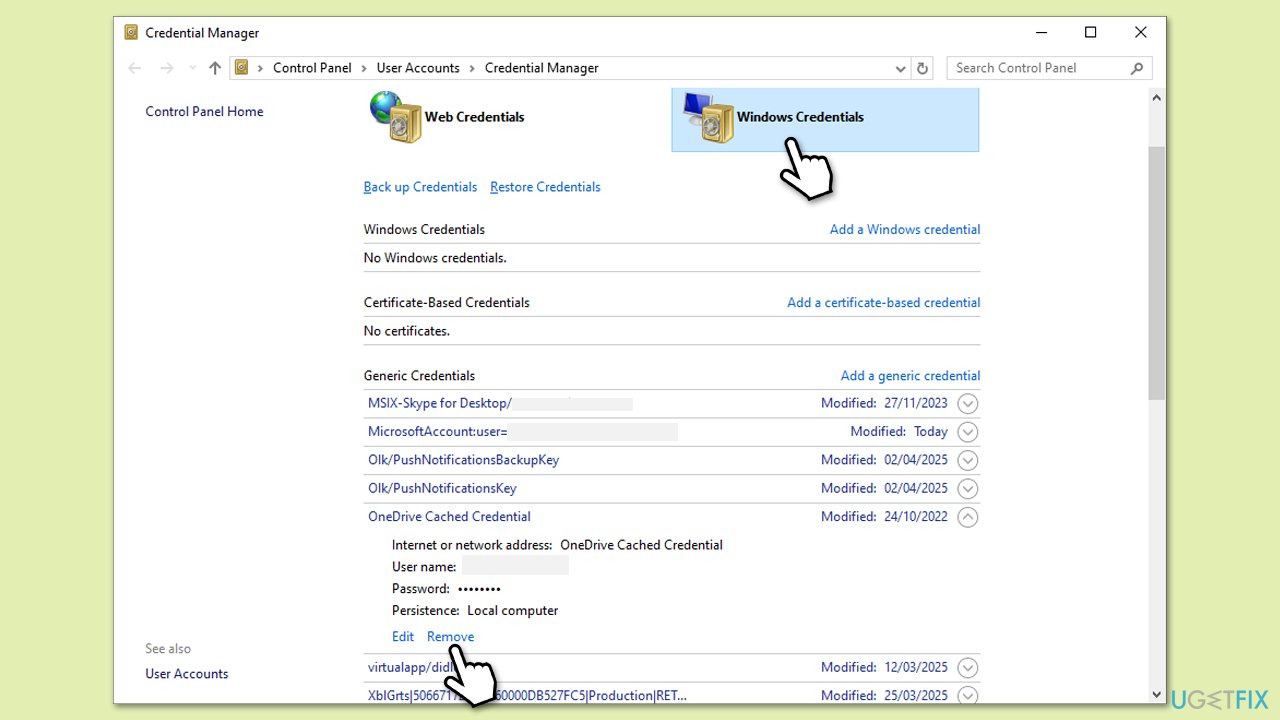Open the address bar history dropdown
The width and height of the screenshot is (1280, 720).
900,68
